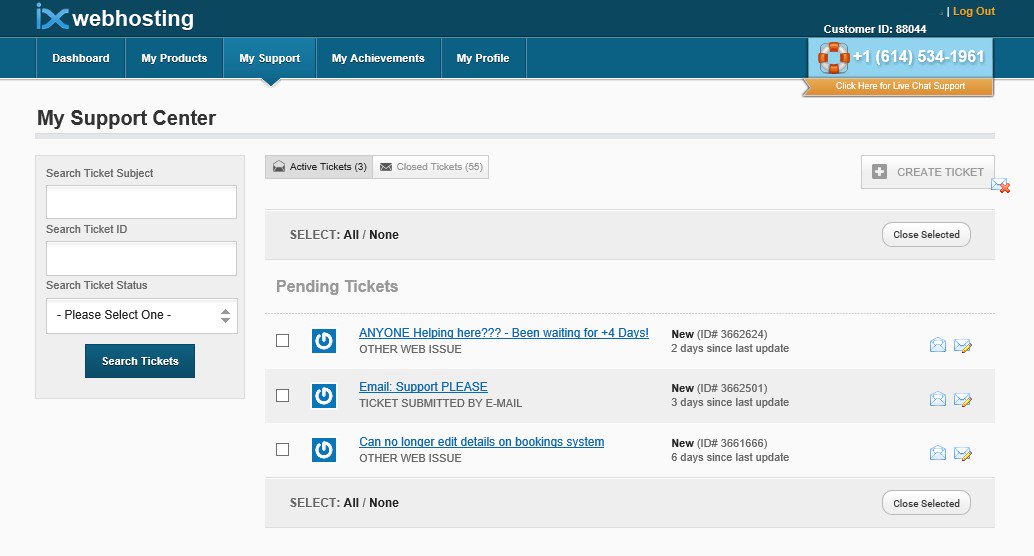Tick checkbox for 'Can no longer edit details' ticket

(x=282, y=449)
